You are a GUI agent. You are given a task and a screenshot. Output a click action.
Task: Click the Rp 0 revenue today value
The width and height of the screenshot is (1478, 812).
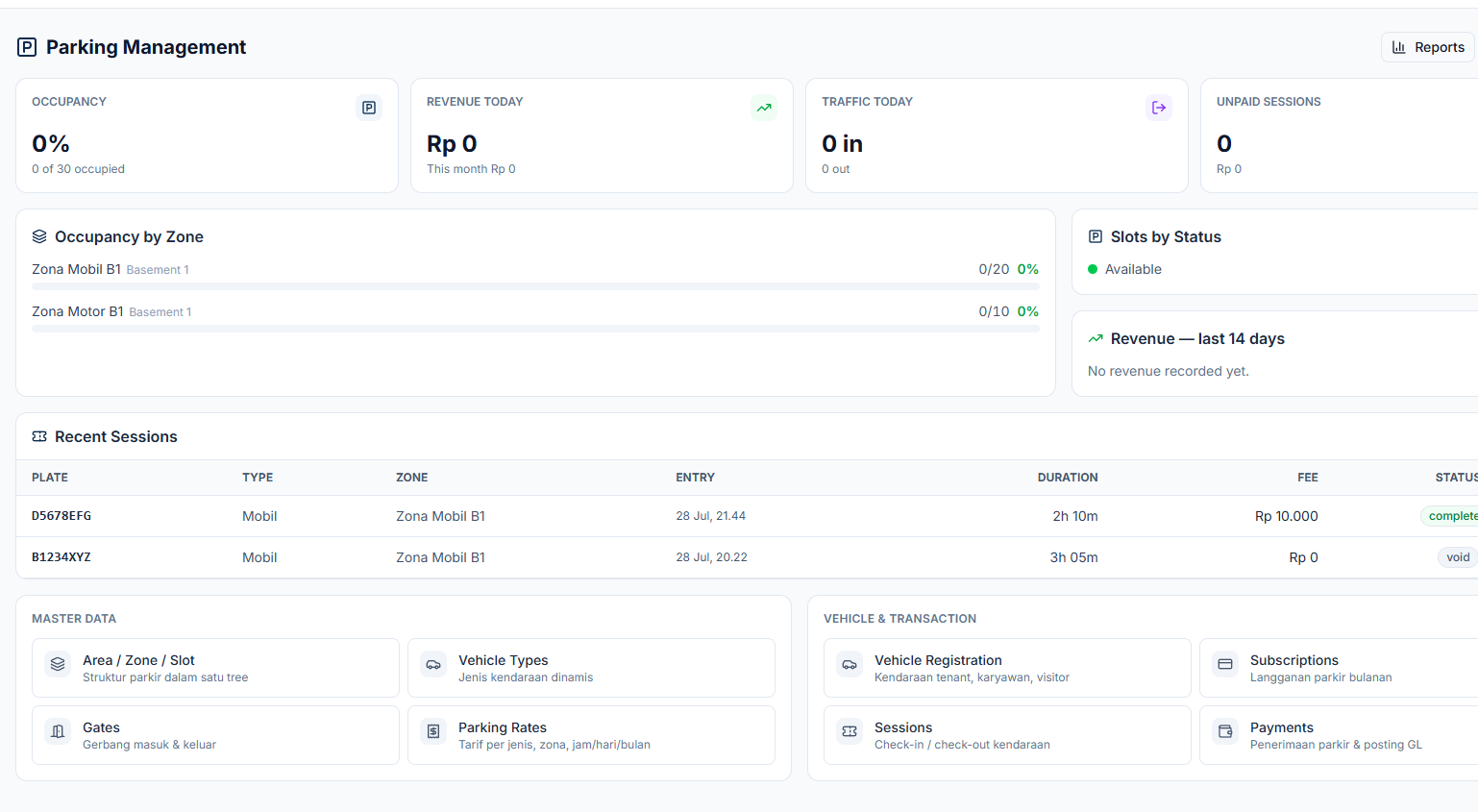coord(452,144)
